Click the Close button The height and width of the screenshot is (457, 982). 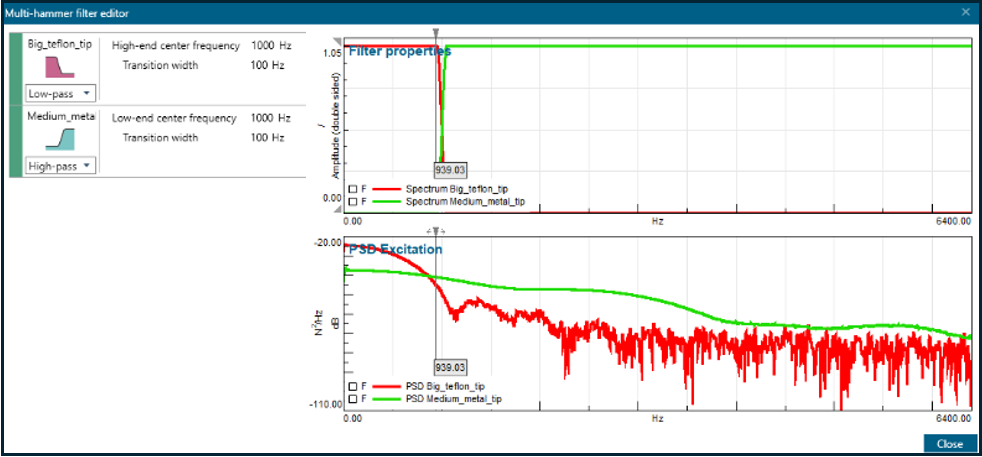(x=949, y=443)
